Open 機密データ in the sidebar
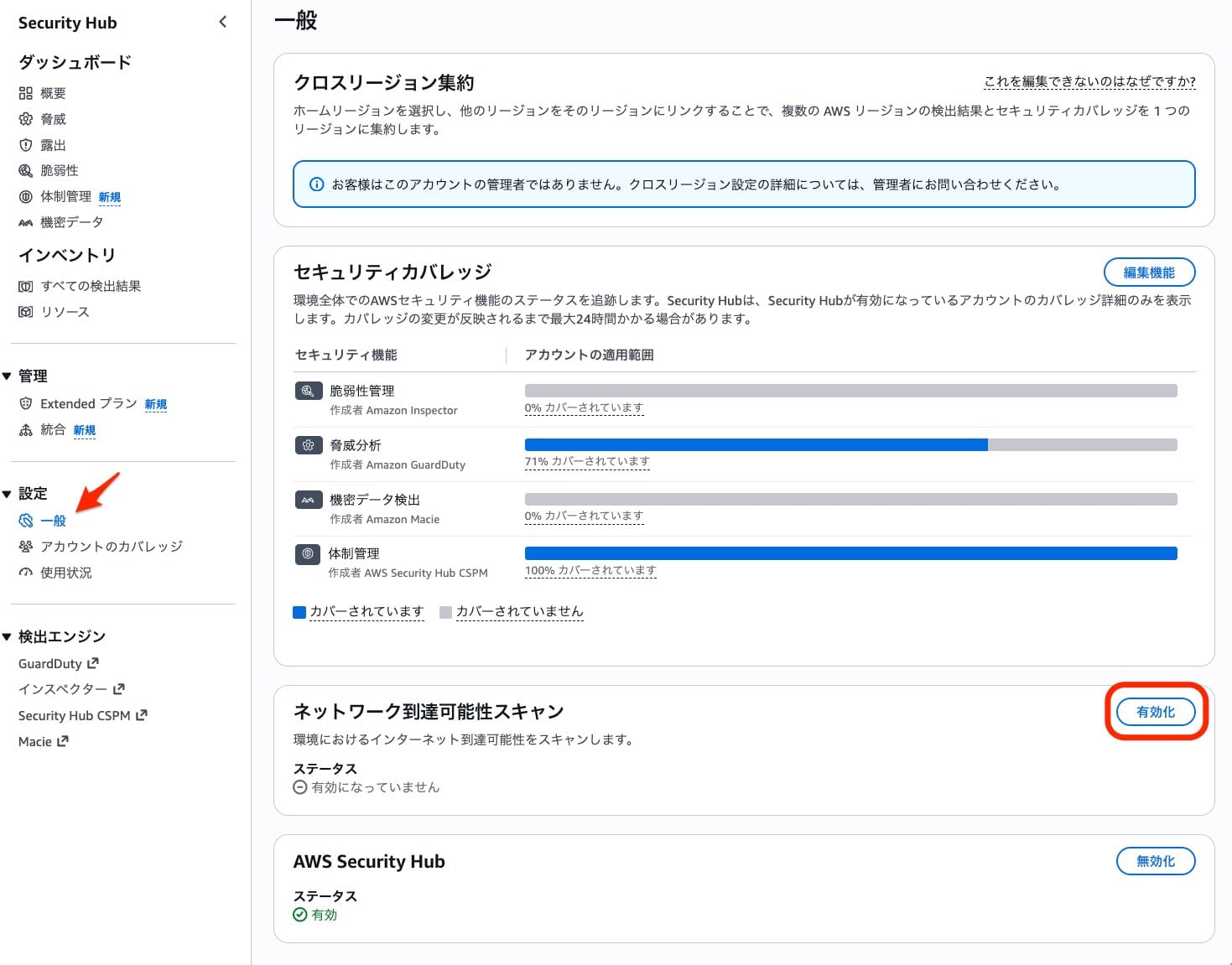The width and height of the screenshot is (1232, 965). (72, 222)
